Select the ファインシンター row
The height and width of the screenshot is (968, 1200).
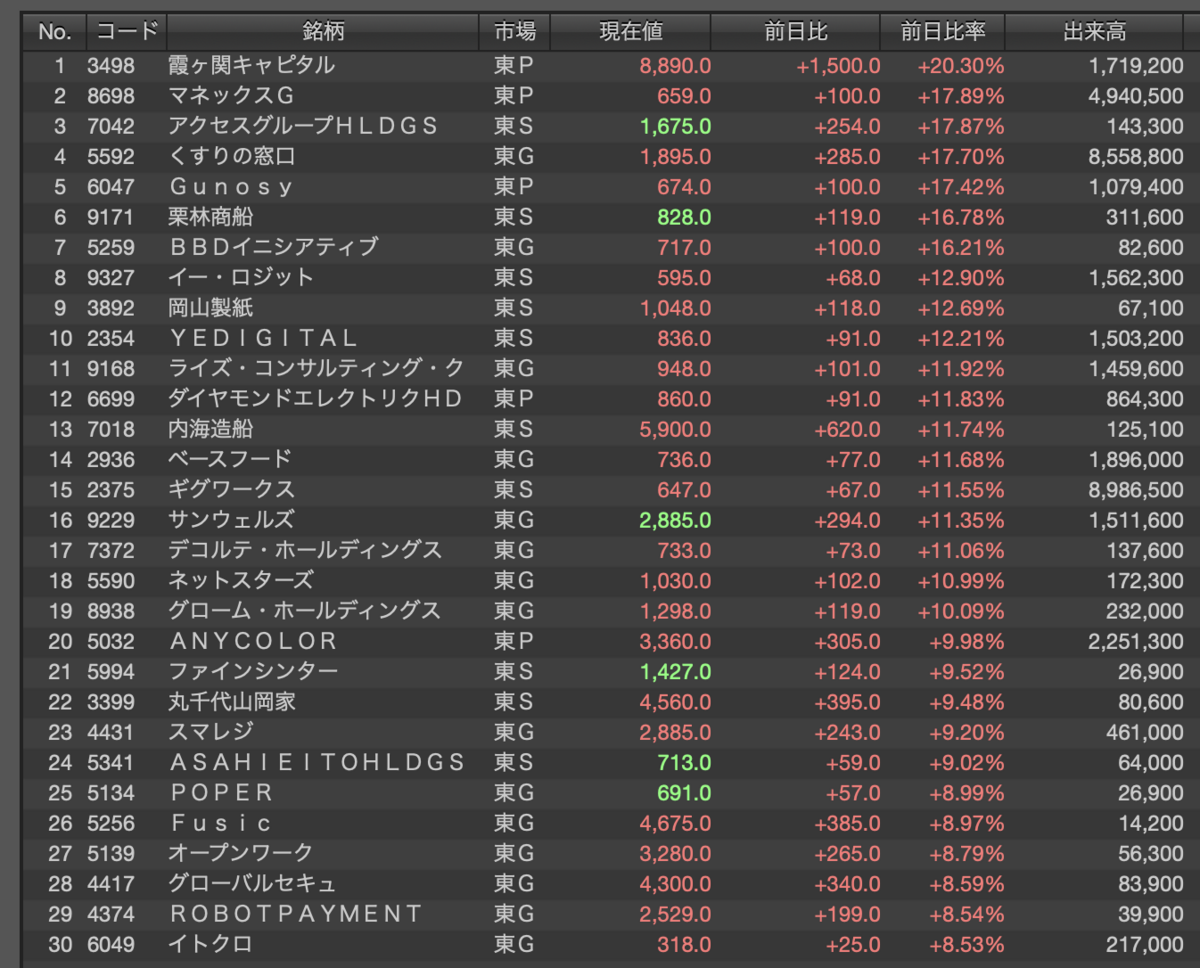point(604,671)
